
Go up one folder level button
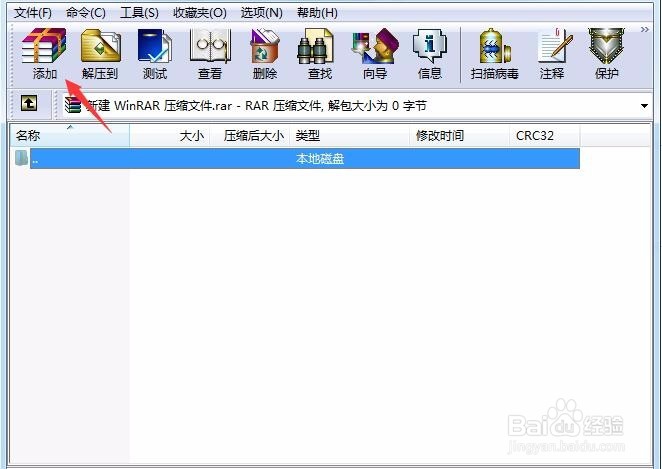[29, 103]
